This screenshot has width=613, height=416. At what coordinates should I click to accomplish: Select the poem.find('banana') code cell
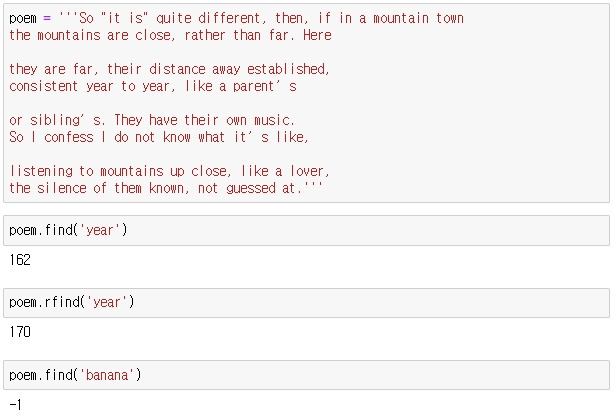point(306,375)
